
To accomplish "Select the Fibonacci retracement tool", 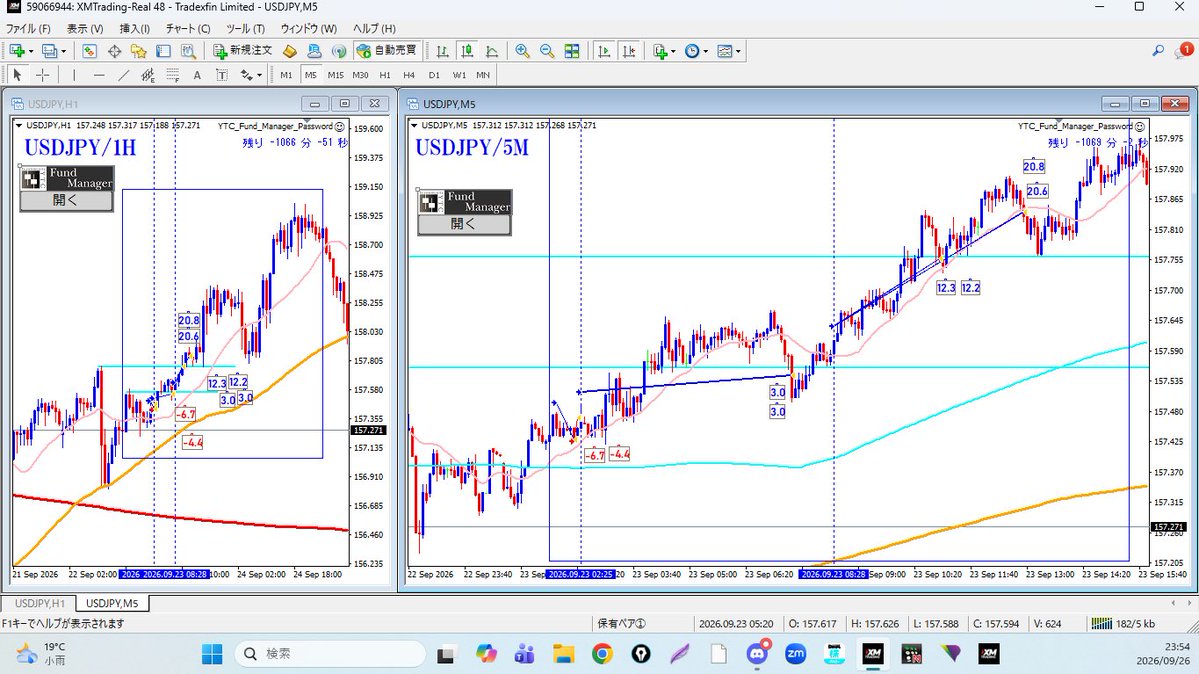I will point(173,75).
